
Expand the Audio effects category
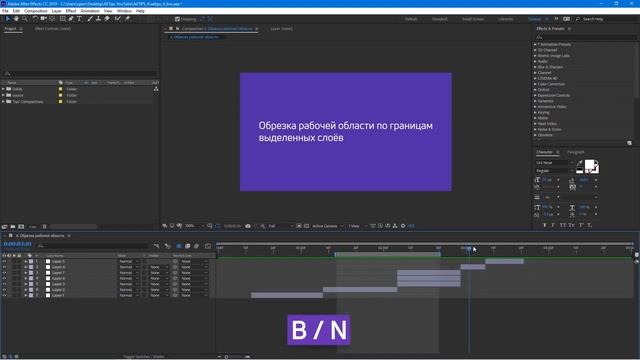535,61
